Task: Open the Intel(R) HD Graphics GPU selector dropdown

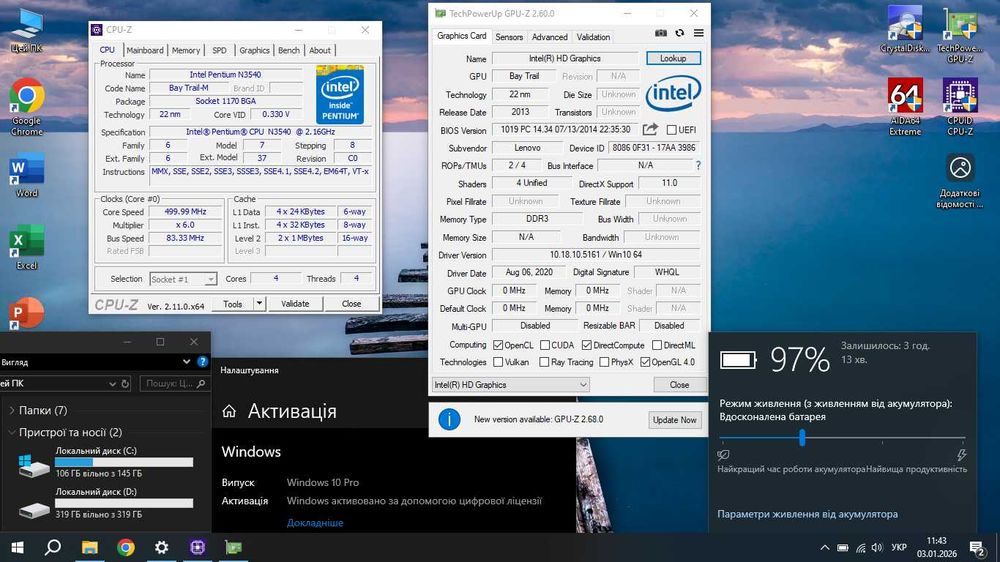Action: [x=510, y=385]
